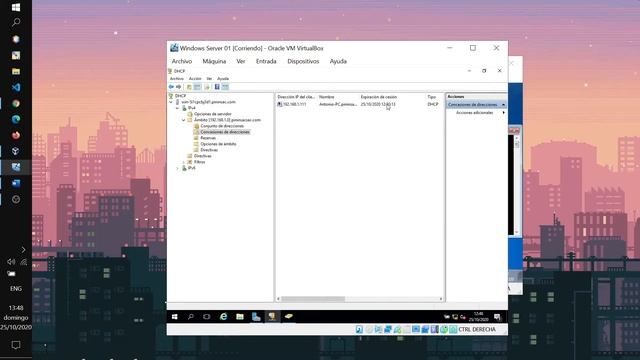Launch Microsoft Edge from host taskbar
The height and width of the screenshot is (360, 640).
(x=16, y=119)
